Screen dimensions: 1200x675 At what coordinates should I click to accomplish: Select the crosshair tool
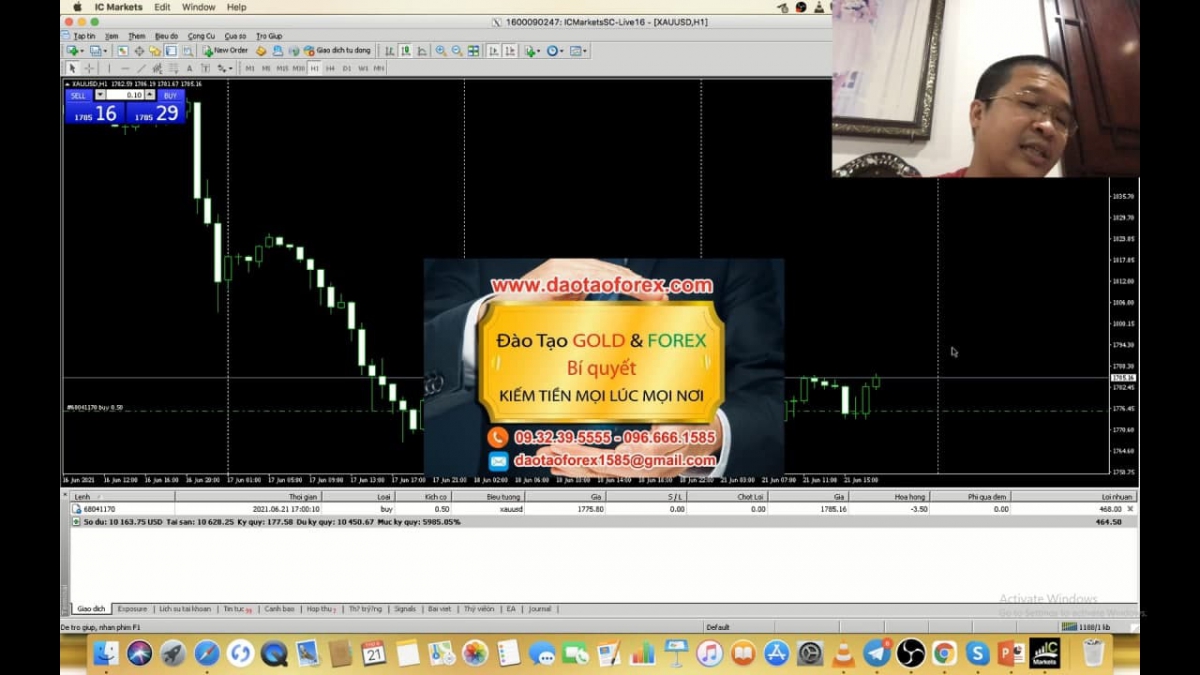pyautogui.click(x=89, y=68)
